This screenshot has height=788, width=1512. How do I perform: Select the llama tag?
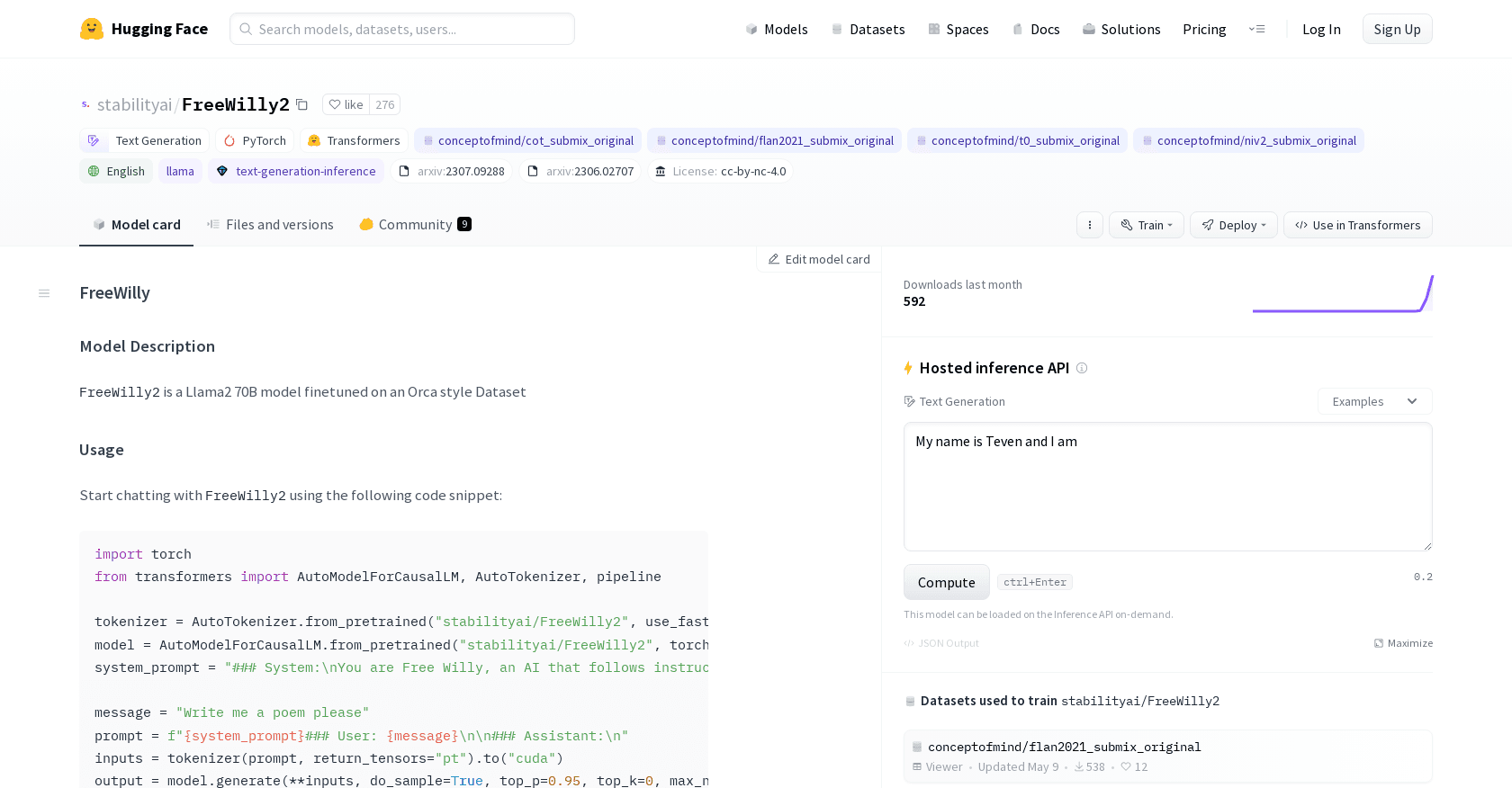pos(180,171)
